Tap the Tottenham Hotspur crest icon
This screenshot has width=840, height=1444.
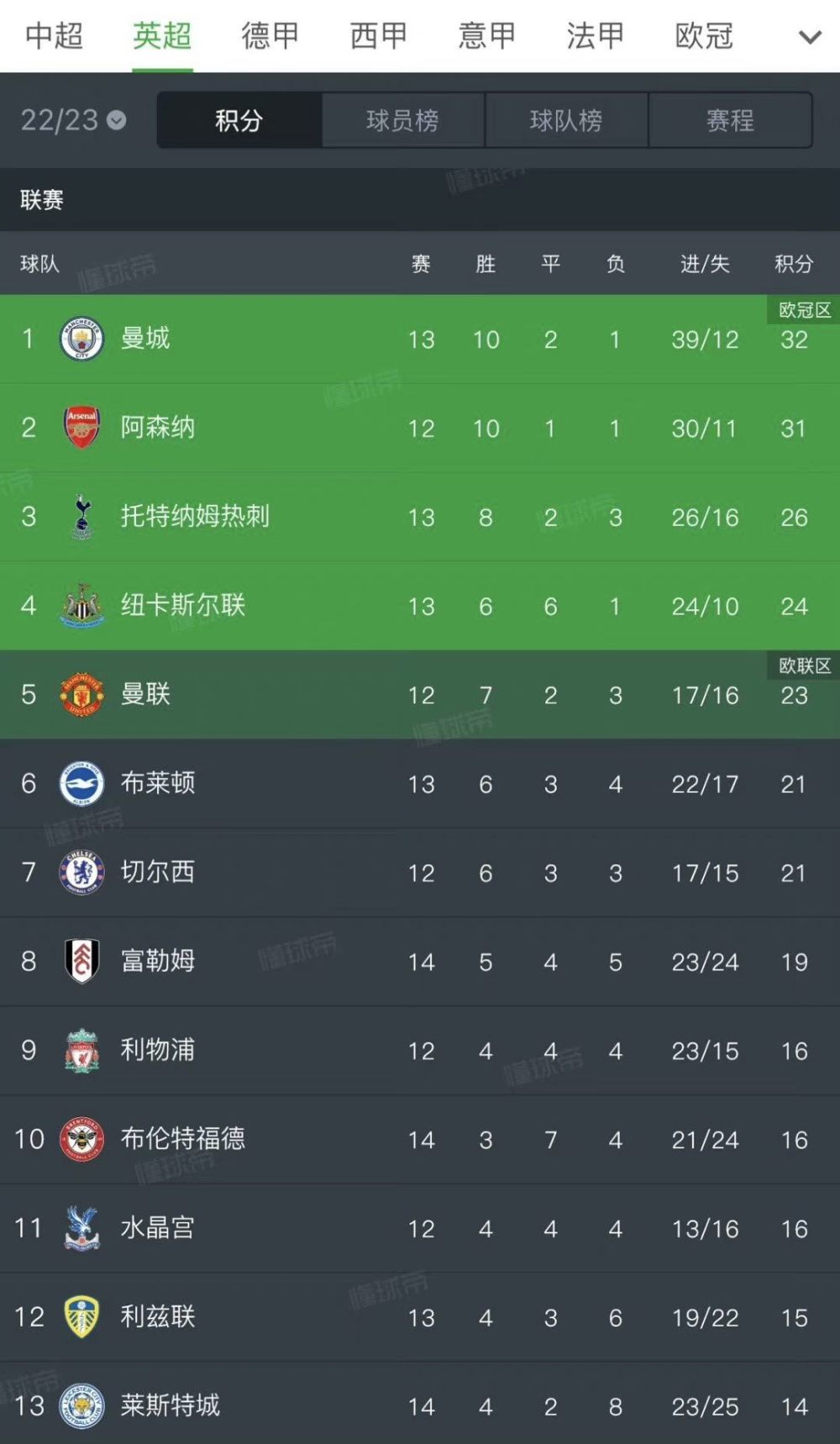tap(81, 517)
